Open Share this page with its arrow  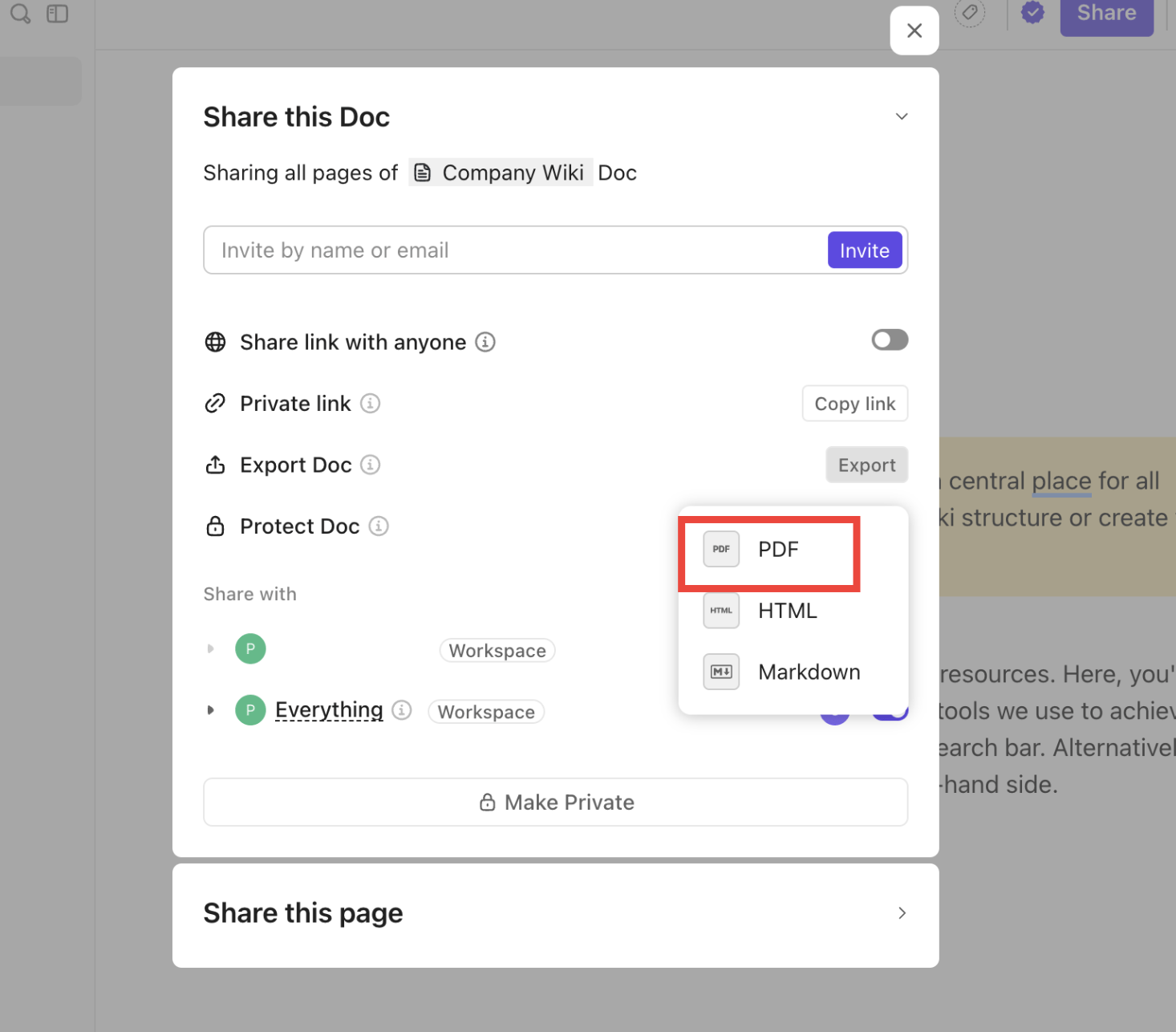tap(902, 913)
